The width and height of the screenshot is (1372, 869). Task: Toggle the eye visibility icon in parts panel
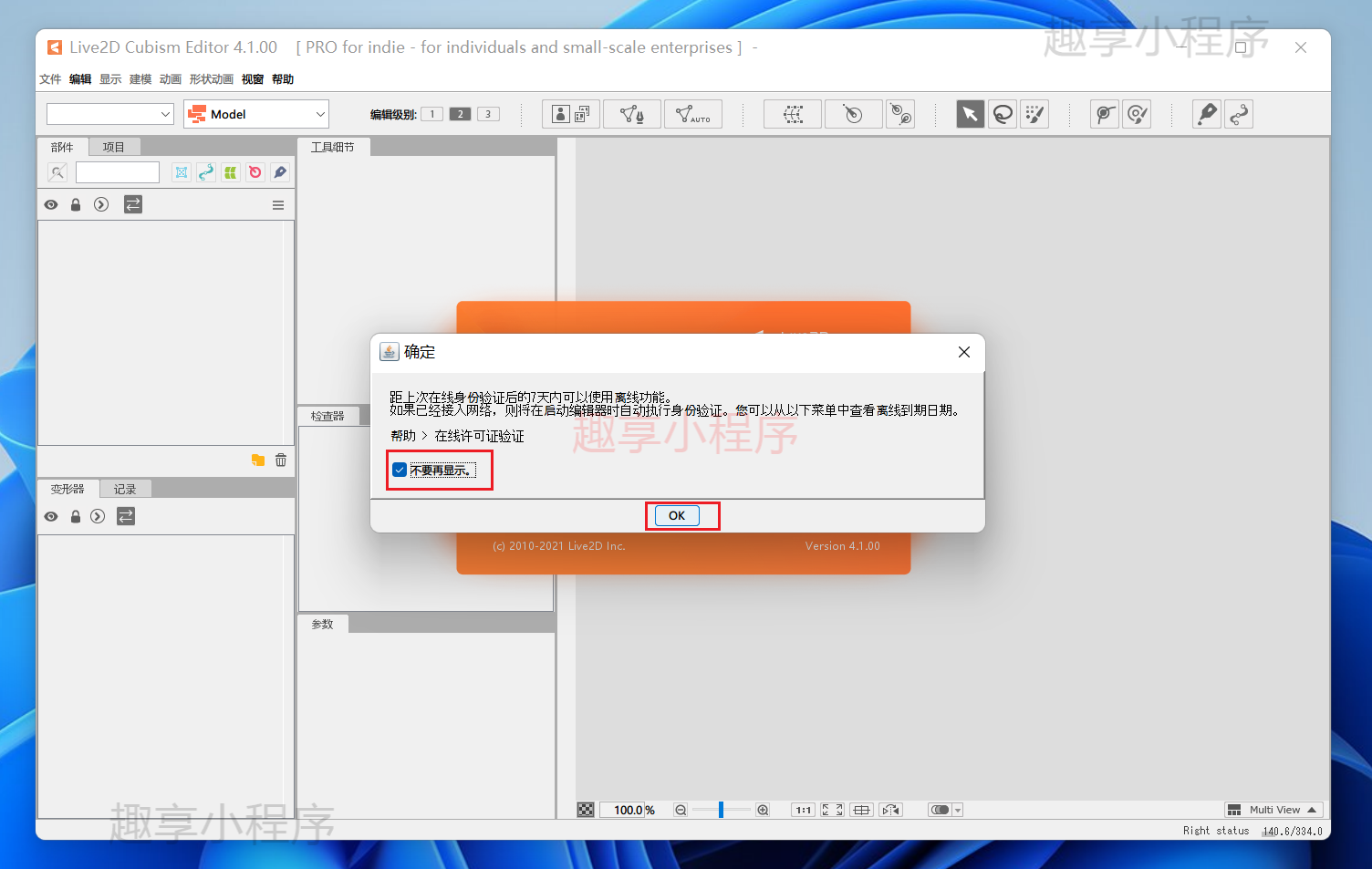tap(51, 204)
